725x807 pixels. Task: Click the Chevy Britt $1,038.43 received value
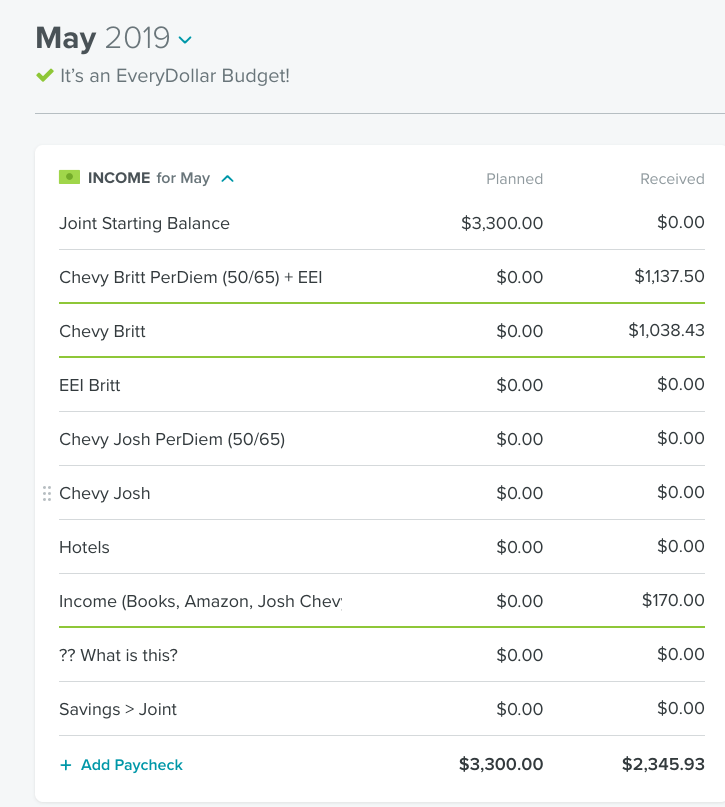pos(666,330)
